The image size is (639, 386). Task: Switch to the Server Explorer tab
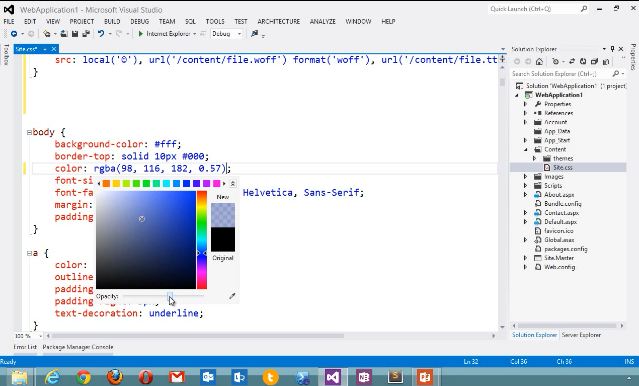[x=581, y=335]
